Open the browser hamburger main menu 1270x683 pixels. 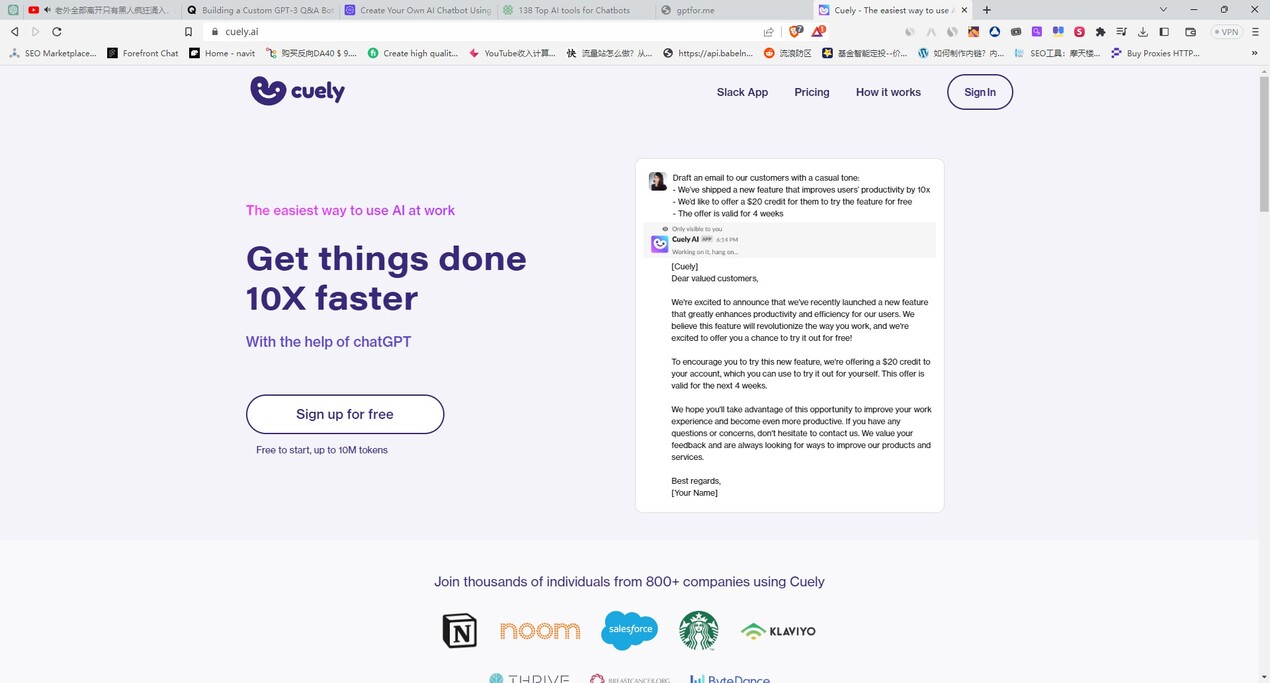[1255, 32]
